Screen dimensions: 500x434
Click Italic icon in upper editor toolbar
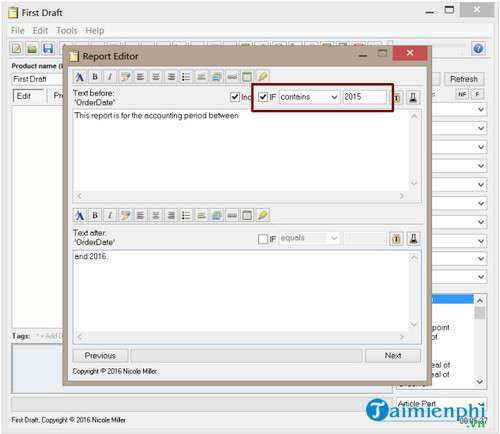coord(110,77)
